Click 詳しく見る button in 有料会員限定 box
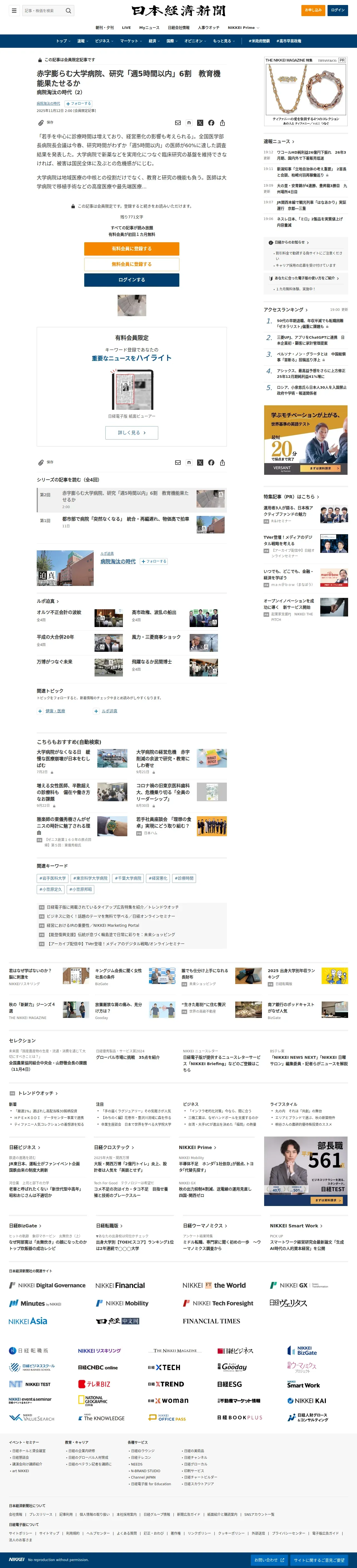The image size is (357, 1568). (x=132, y=433)
